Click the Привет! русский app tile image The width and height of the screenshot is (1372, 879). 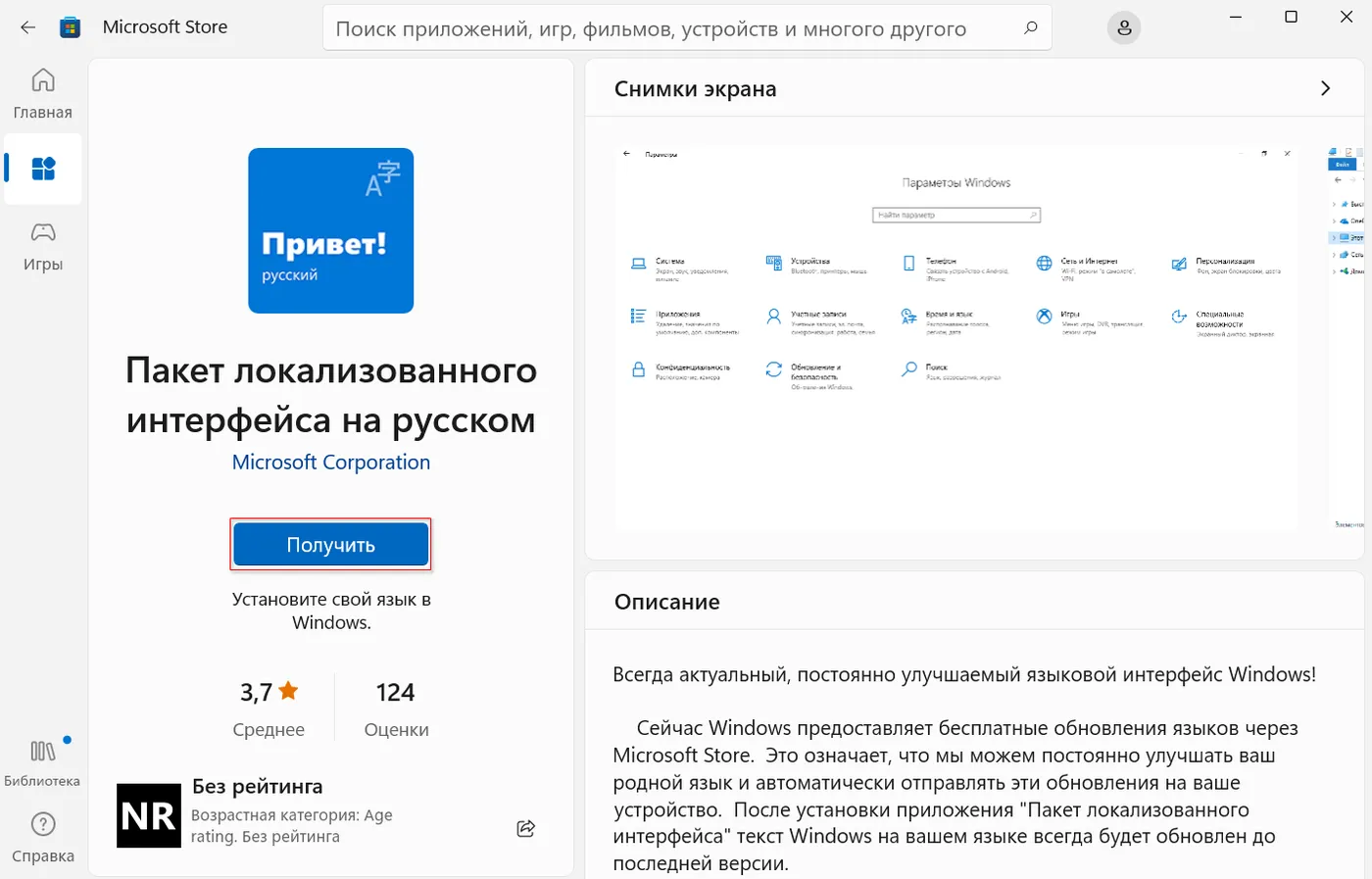pos(331,230)
